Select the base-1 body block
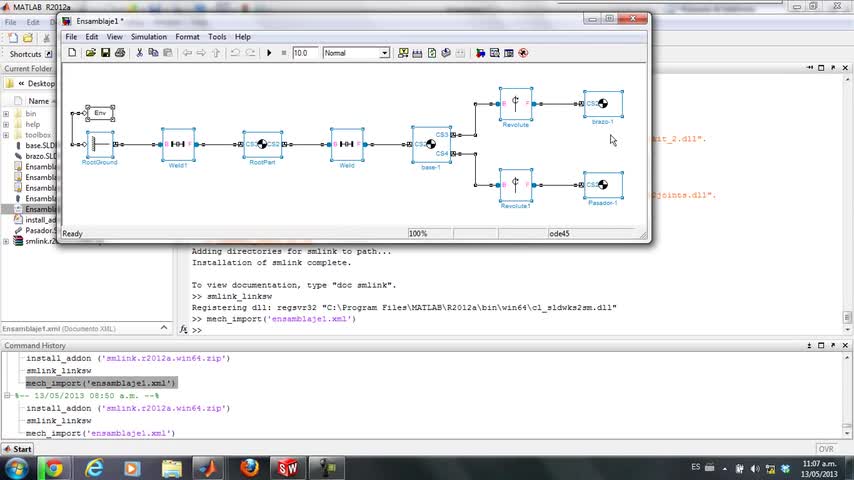Screen dimensions: 854x480 click(431, 144)
